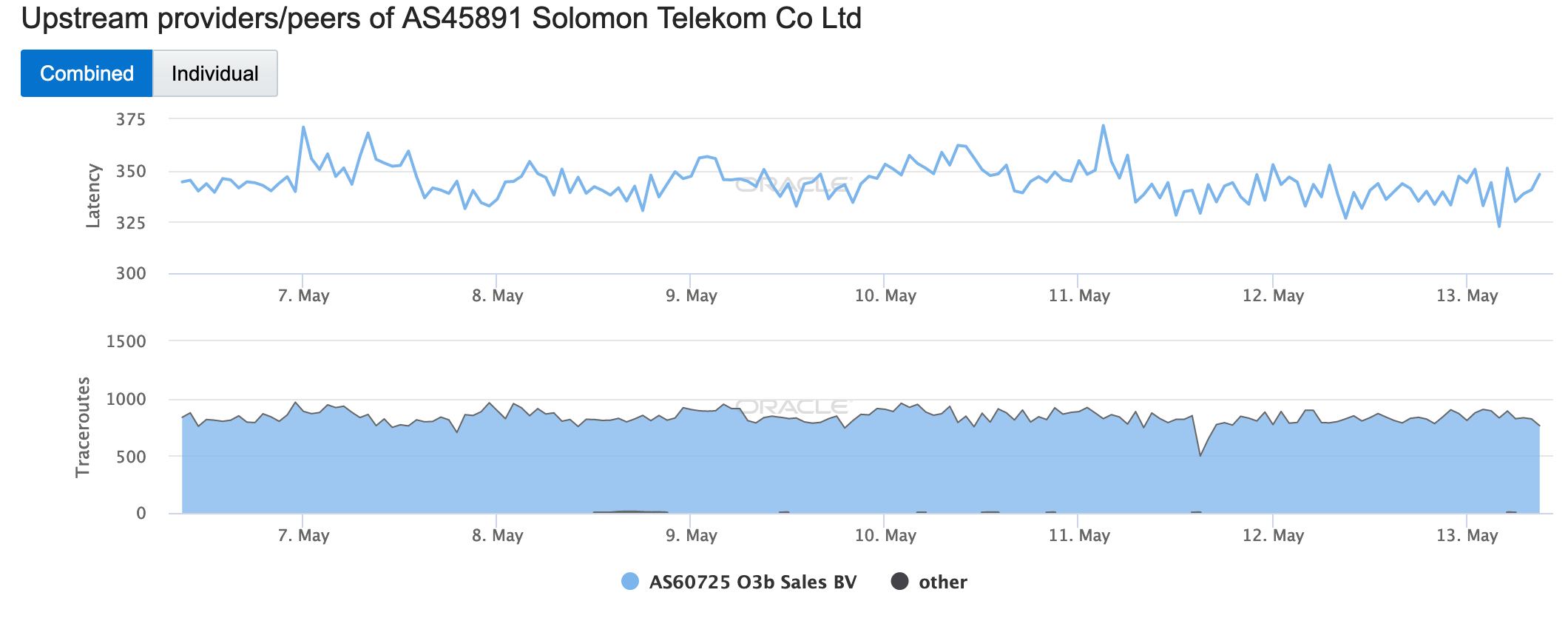The image size is (1568, 621).
Task: Switch to the Individual view tab
Action: [x=214, y=73]
